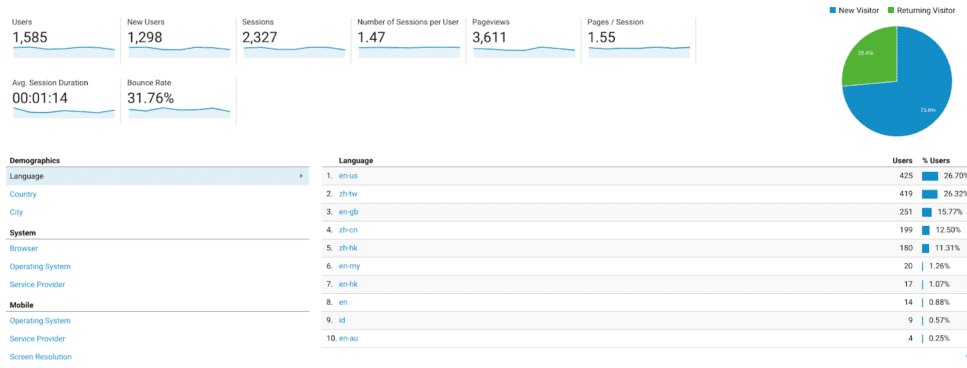This screenshot has height=368, width=967.
Task: Click the 0.25% value for en-au
Action: tap(940, 338)
